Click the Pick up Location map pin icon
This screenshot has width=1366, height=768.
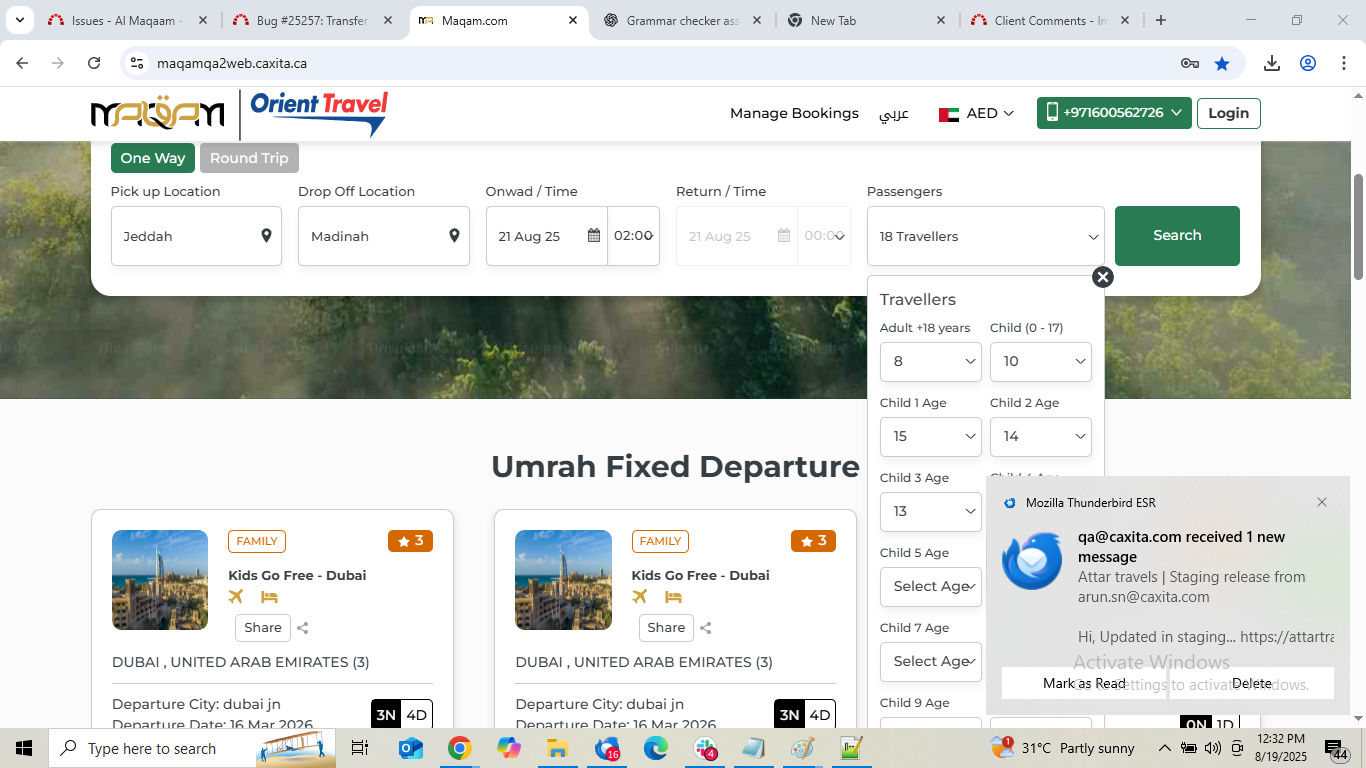tap(266, 236)
